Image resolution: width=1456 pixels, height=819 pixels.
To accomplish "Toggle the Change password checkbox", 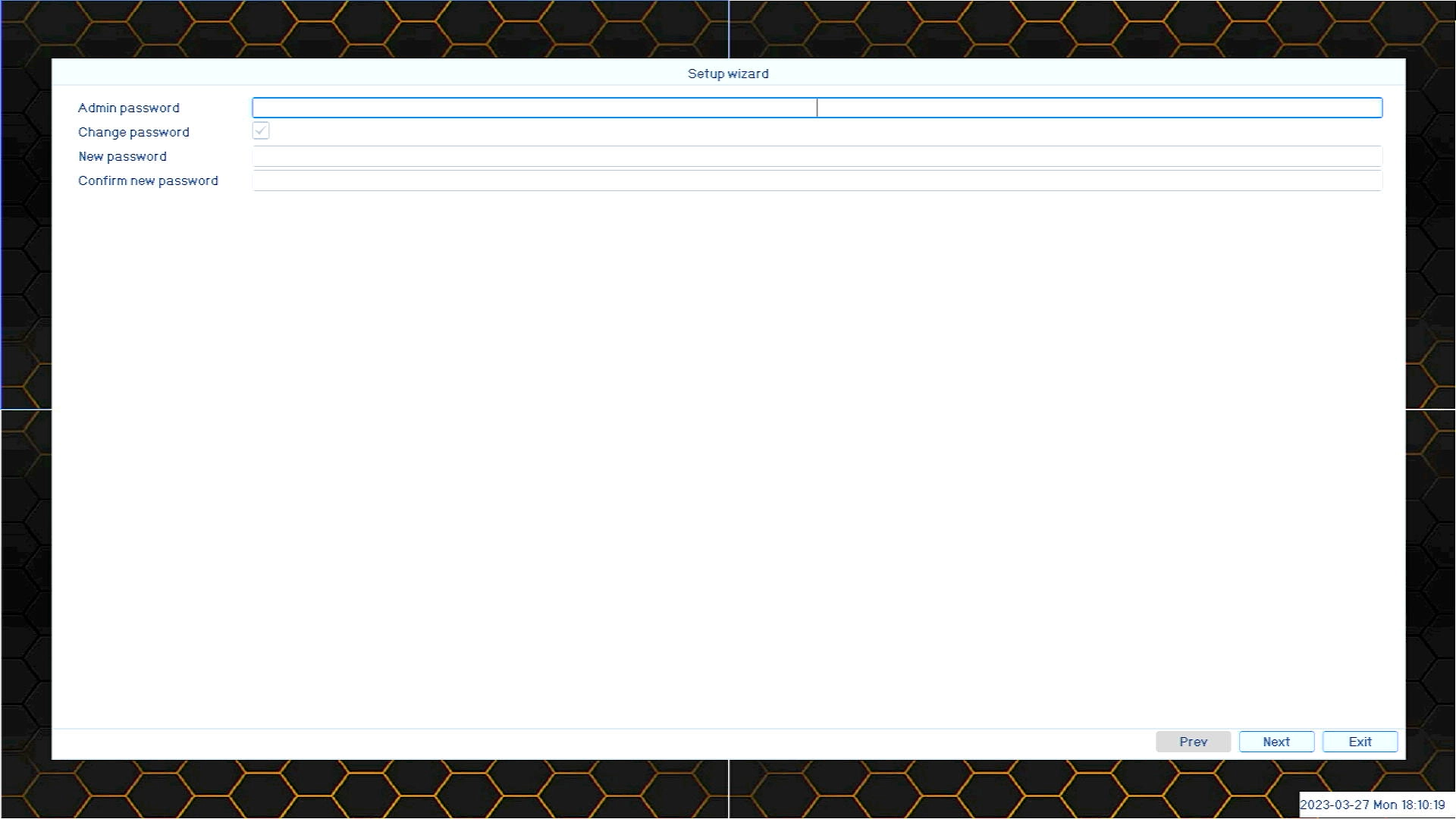I will [x=261, y=131].
